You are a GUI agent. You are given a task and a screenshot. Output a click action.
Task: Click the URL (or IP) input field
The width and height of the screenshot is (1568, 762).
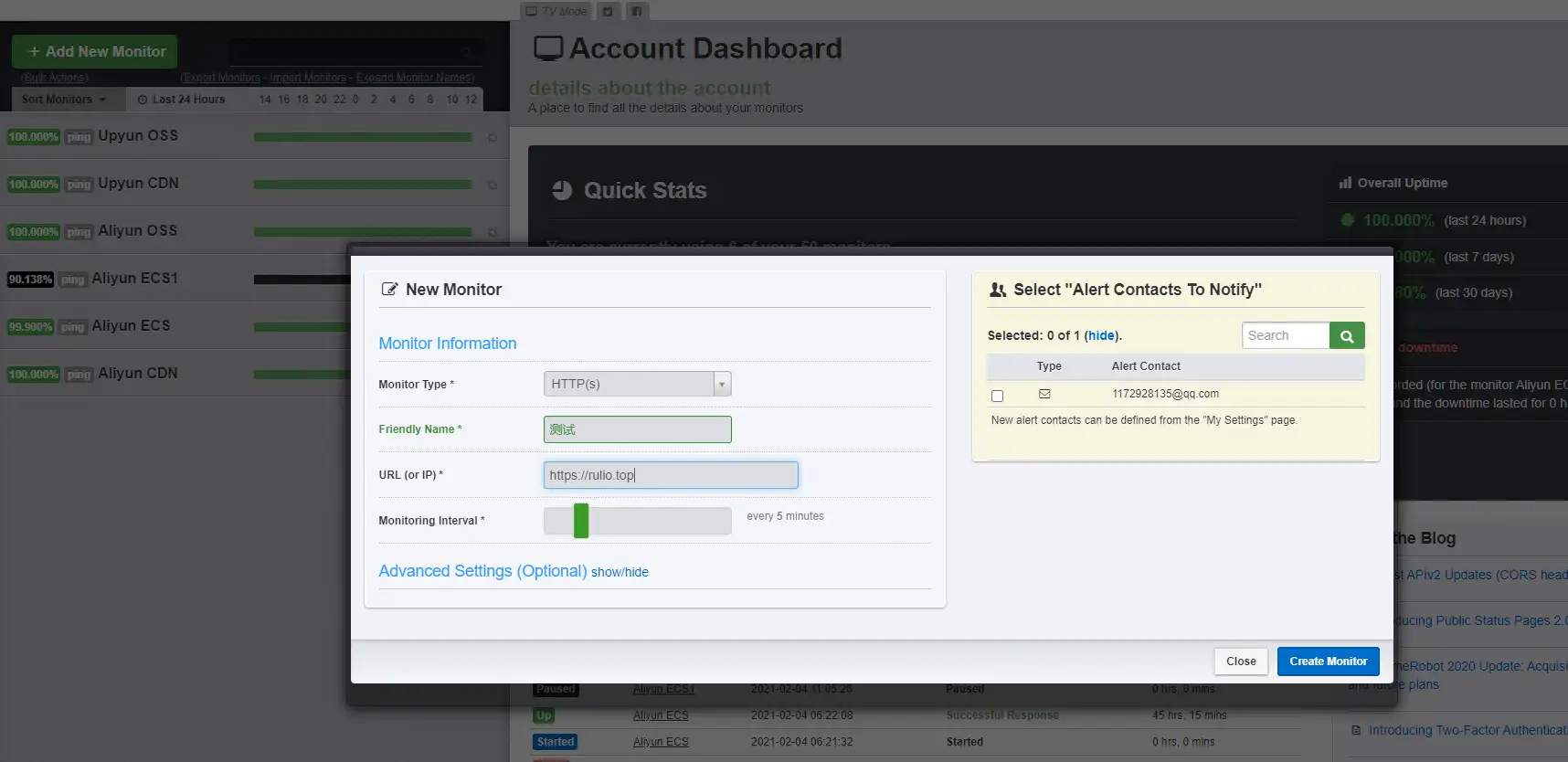click(x=670, y=475)
